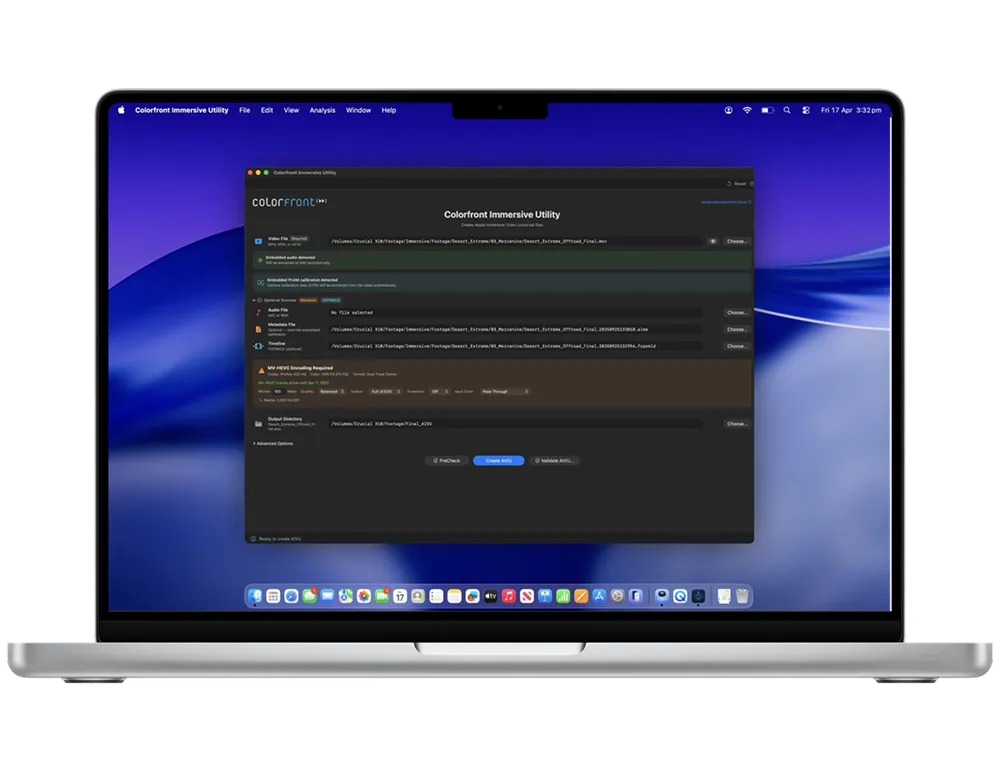Open Keynote from the dock
This screenshot has width=1000, height=770.
point(545,596)
